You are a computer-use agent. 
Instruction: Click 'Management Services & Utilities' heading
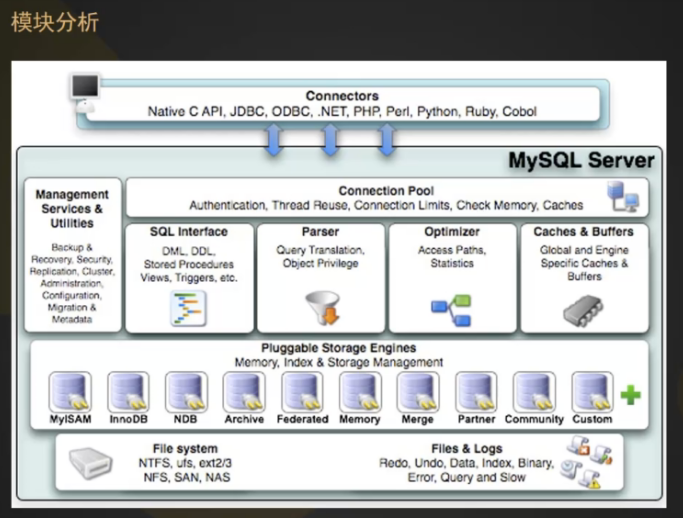(x=72, y=209)
